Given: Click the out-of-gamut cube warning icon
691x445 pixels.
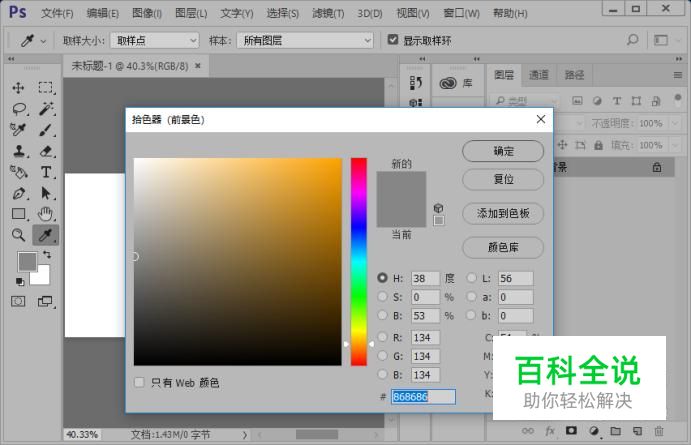Looking at the screenshot, I should click(438, 208).
